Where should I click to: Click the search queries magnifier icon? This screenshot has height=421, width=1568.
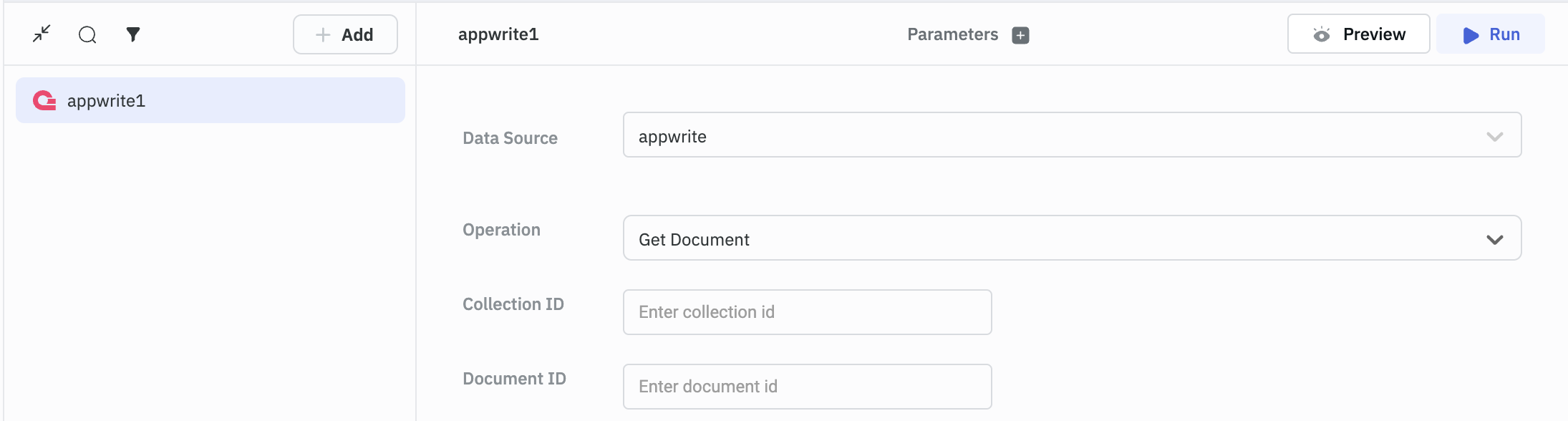pyautogui.click(x=87, y=34)
